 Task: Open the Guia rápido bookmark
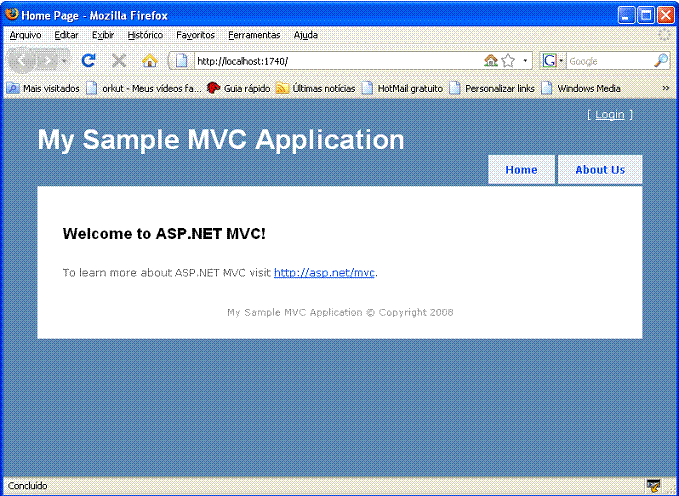(x=238, y=88)
